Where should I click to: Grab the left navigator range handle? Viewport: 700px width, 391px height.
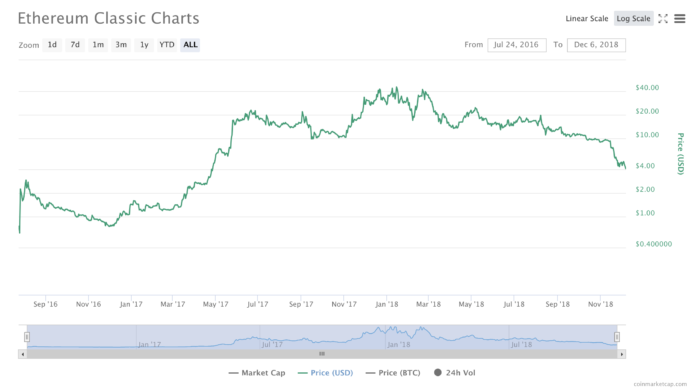coord(27,337)
